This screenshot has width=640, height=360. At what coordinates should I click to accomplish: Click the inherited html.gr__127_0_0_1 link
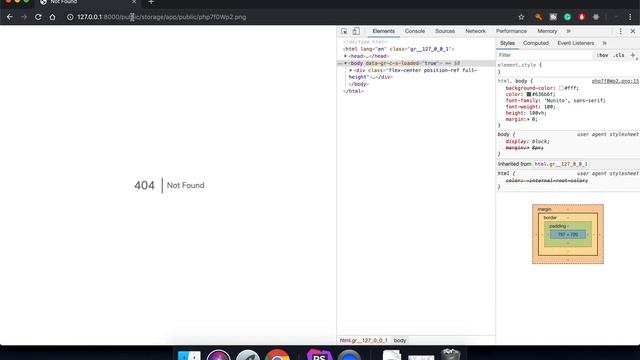pos(561,164)
